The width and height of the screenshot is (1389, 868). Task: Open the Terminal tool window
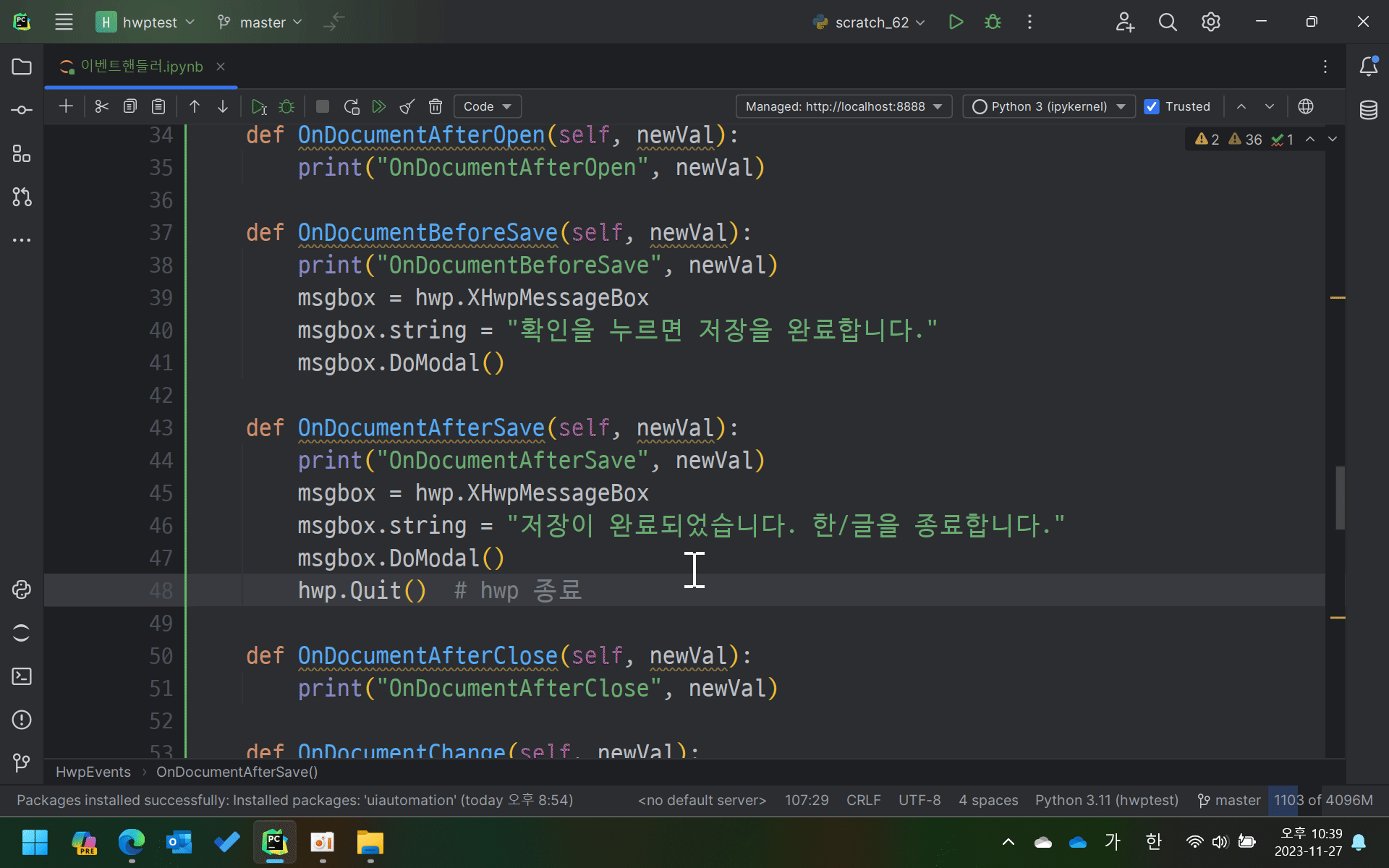[22, 676]
